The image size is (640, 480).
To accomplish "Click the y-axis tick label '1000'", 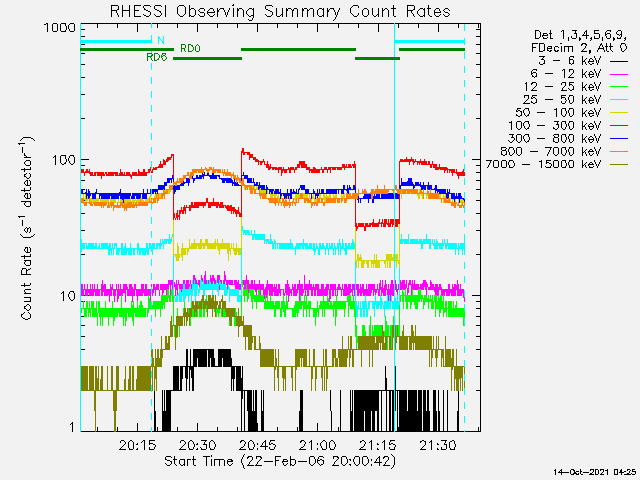I will pyautogui.click(x=60, y=28).
